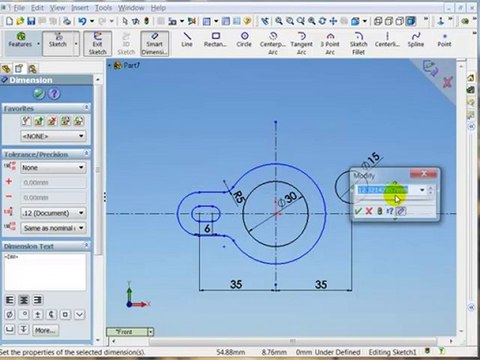
Task: Click inside the Dimension Text box
Action: [x=45, y=272]
